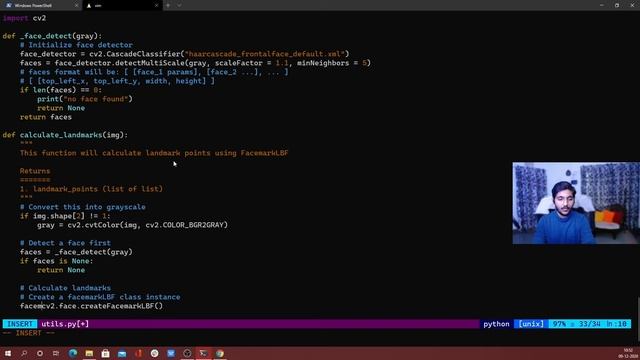Click '# Initialize face detector' comment
The image size is (640, 360).
pos(76,45)
